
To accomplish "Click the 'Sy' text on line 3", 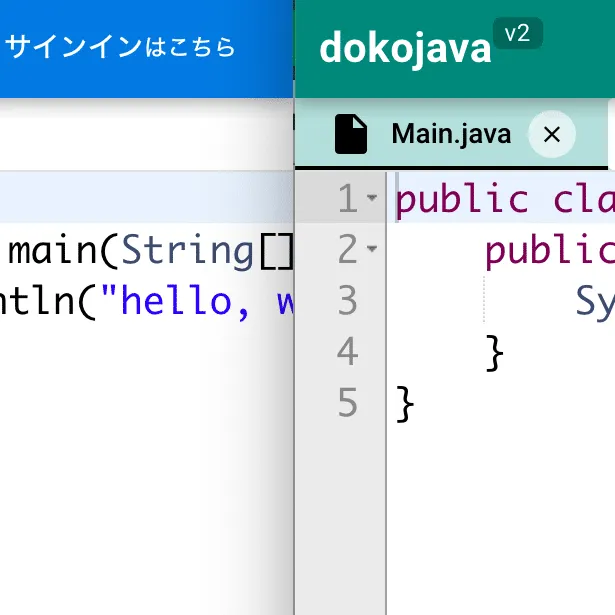I will (x=595, y=303).
